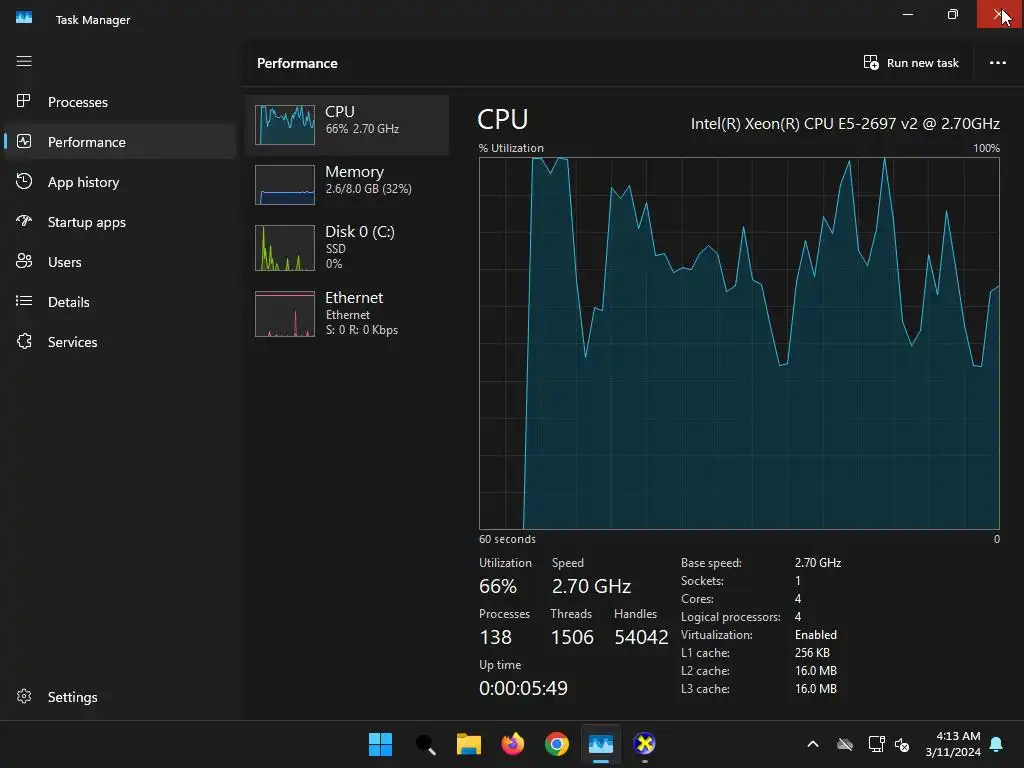The image size is (1024, 768).
Task: Show hidden system tray icons
Action: [813, 744]
